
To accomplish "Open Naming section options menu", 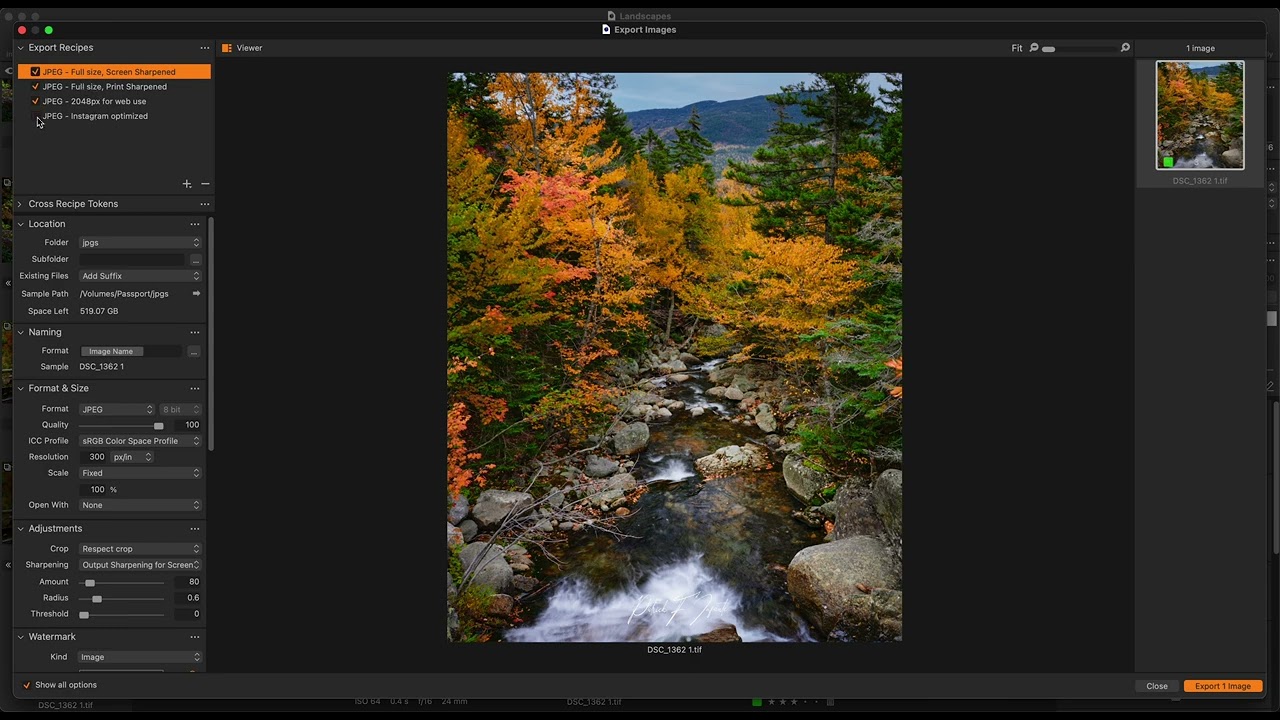I will [195, 332].
